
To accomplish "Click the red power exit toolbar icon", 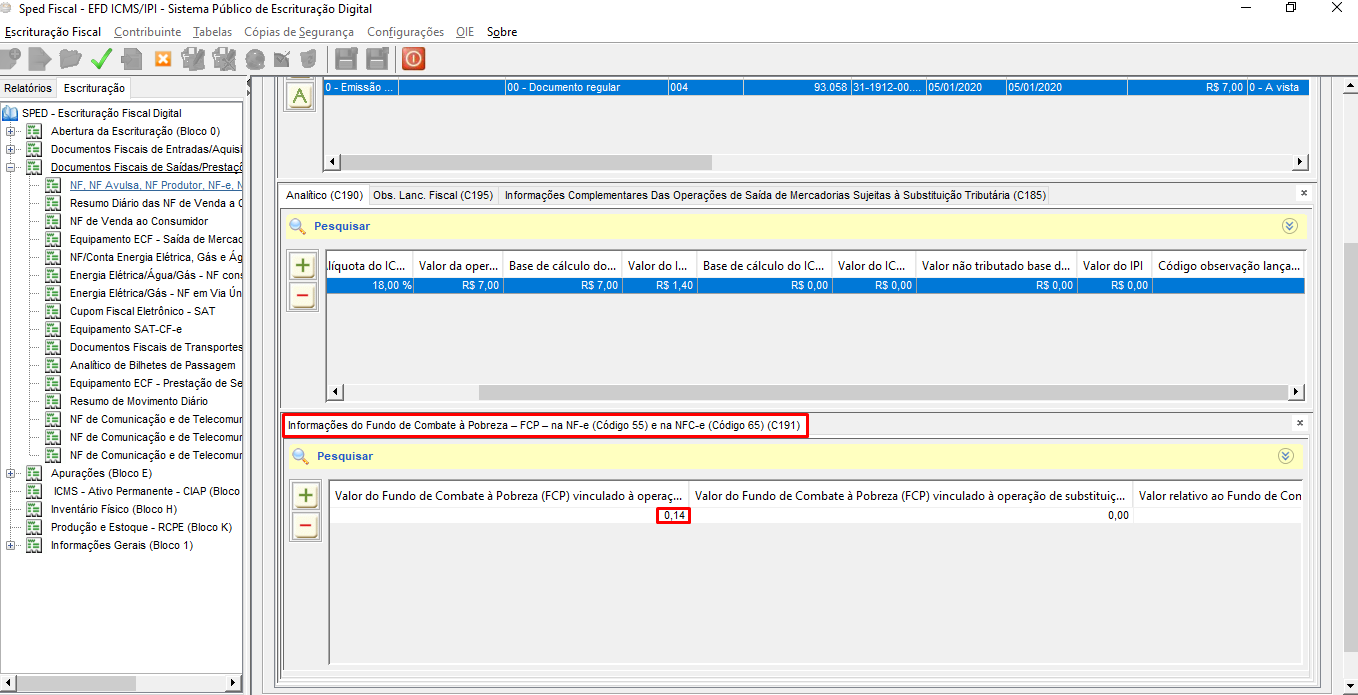I will pos(413,59).
